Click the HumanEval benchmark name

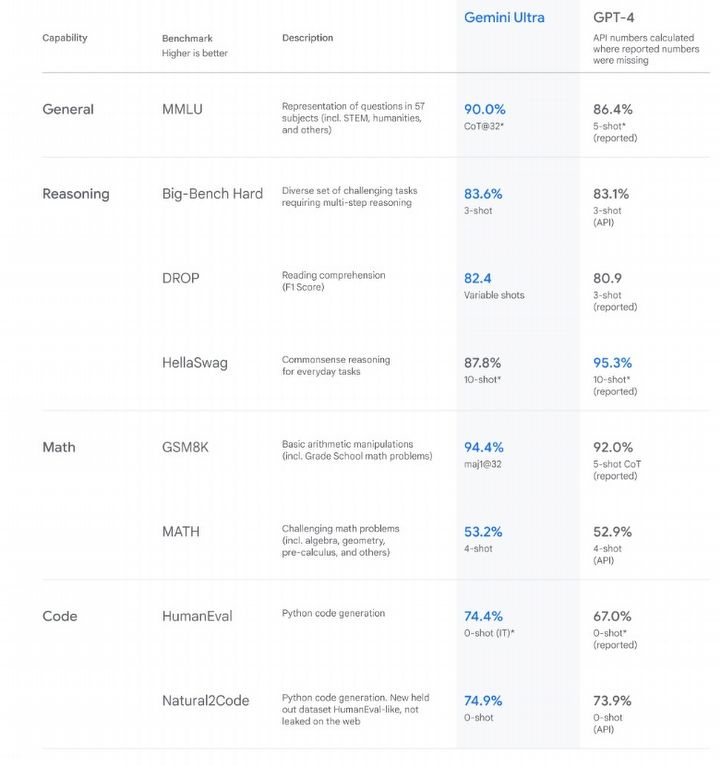point(197,616)
